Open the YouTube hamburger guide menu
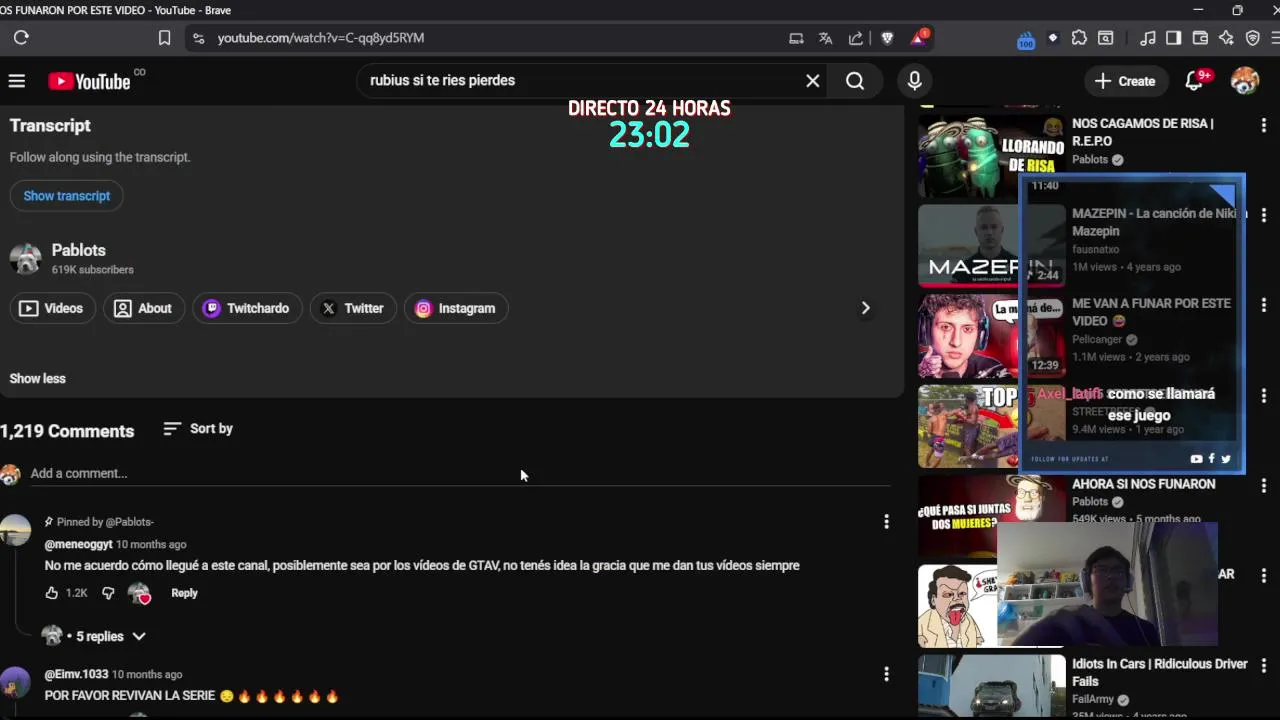 (17, 81)
